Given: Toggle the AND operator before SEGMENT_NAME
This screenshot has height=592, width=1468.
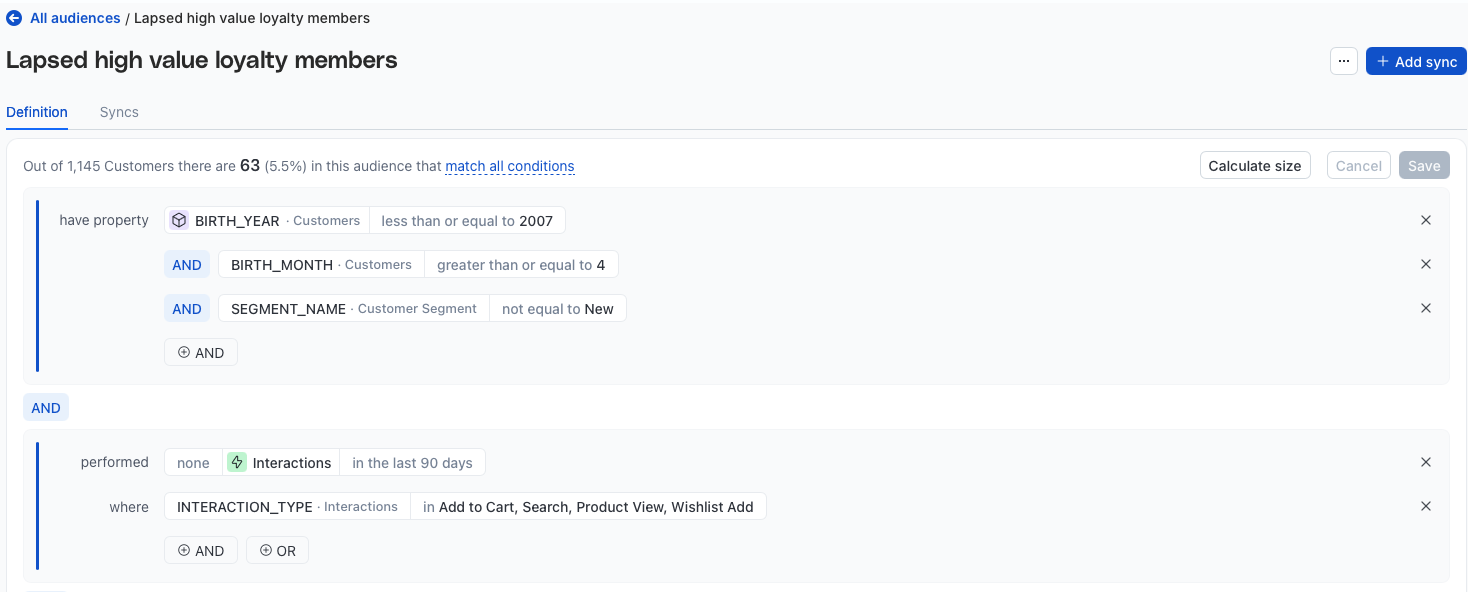Looking at the screenshot, I should pos(187,309).
